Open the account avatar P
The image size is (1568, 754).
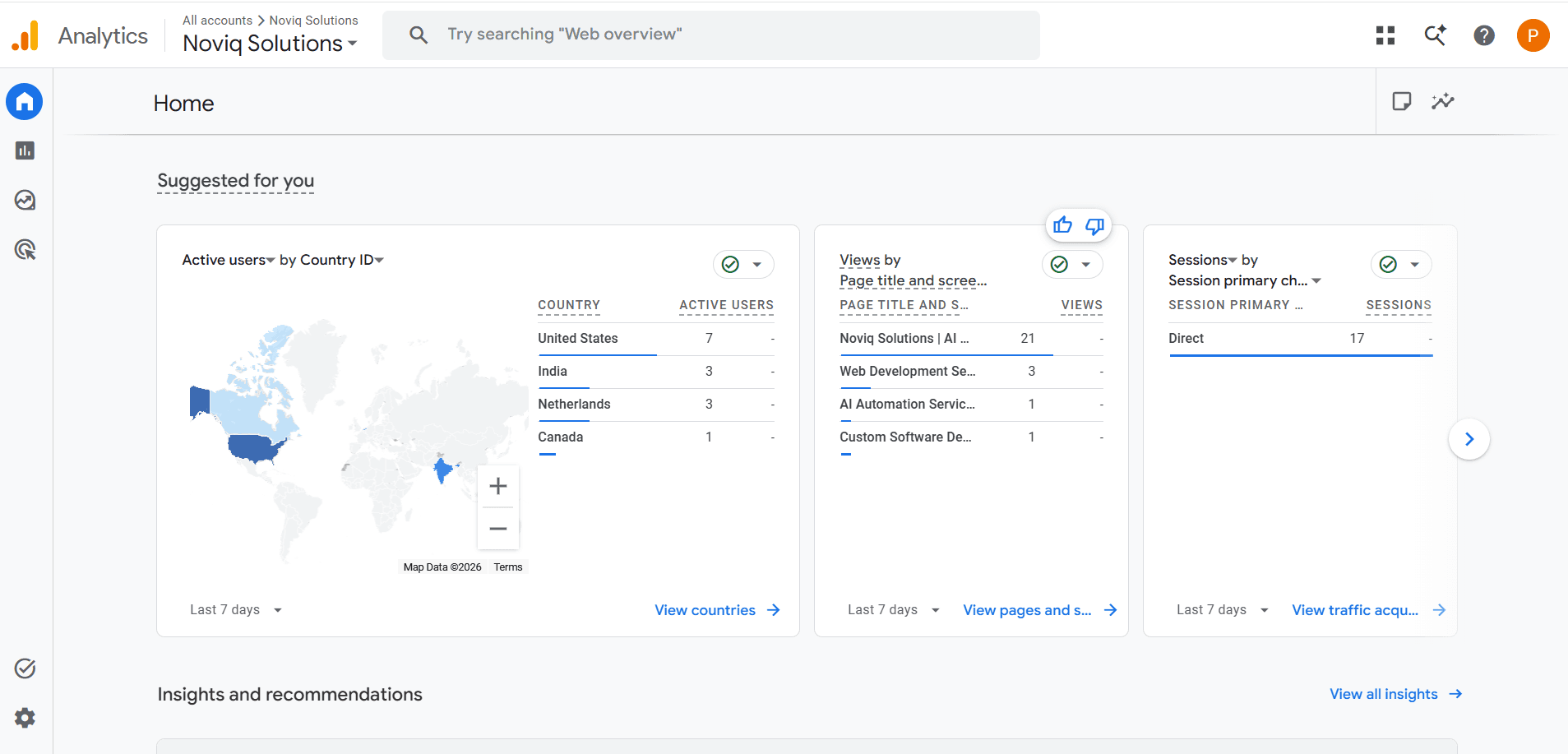[x=1533, y=35]
